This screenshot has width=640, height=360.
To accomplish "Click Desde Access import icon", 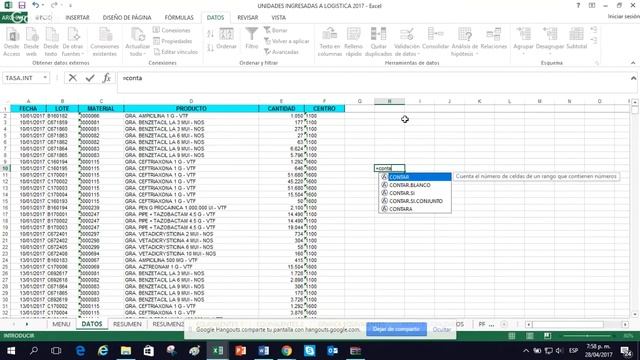I will pyautogui.click(x=11, y=42).
